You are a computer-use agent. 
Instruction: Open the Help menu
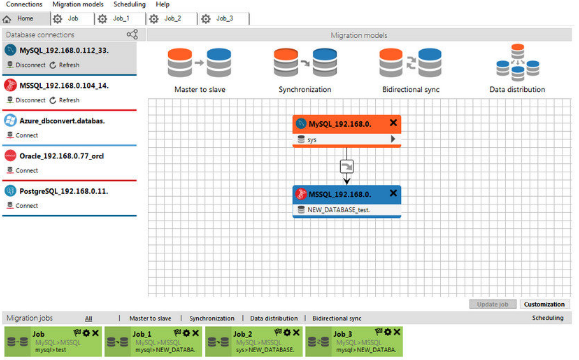tap(162, 4)
